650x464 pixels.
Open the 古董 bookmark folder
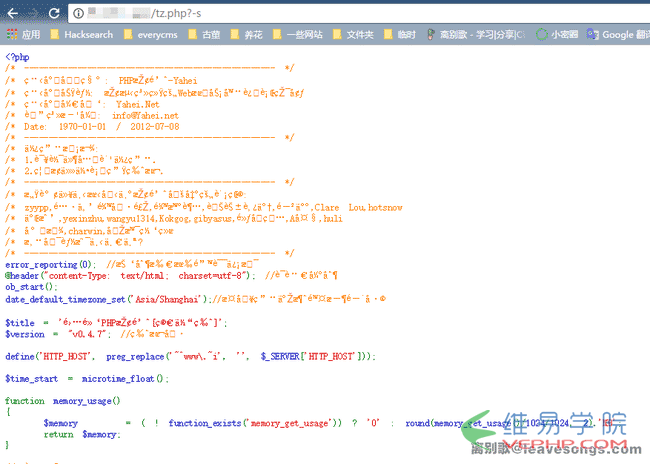click(204, 34)
